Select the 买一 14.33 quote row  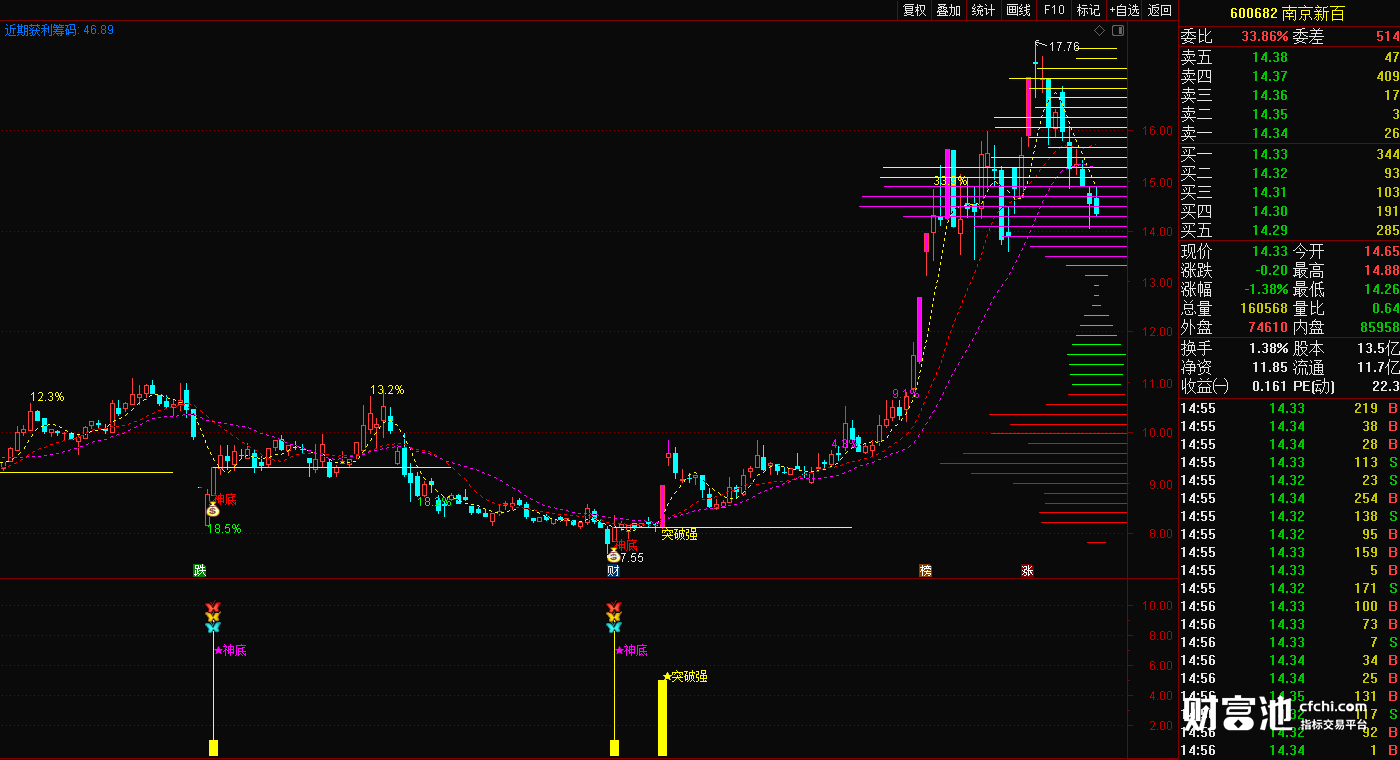(x=1290, y=154)
